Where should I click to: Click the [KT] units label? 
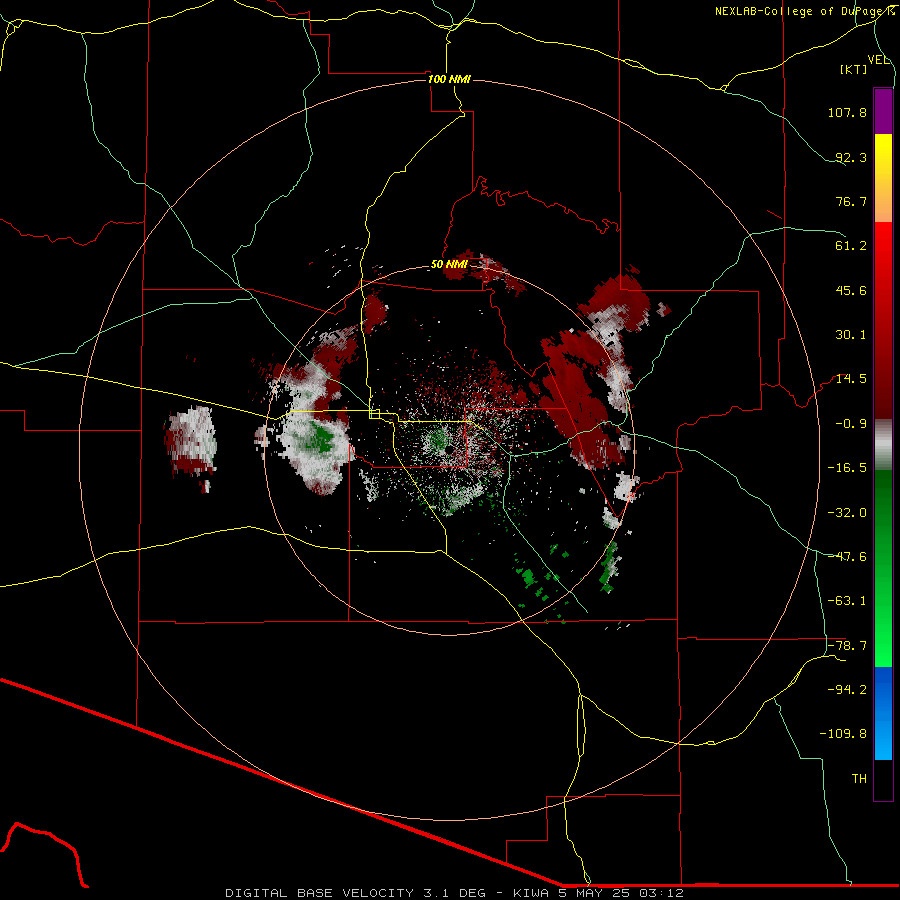pos(854,69)
